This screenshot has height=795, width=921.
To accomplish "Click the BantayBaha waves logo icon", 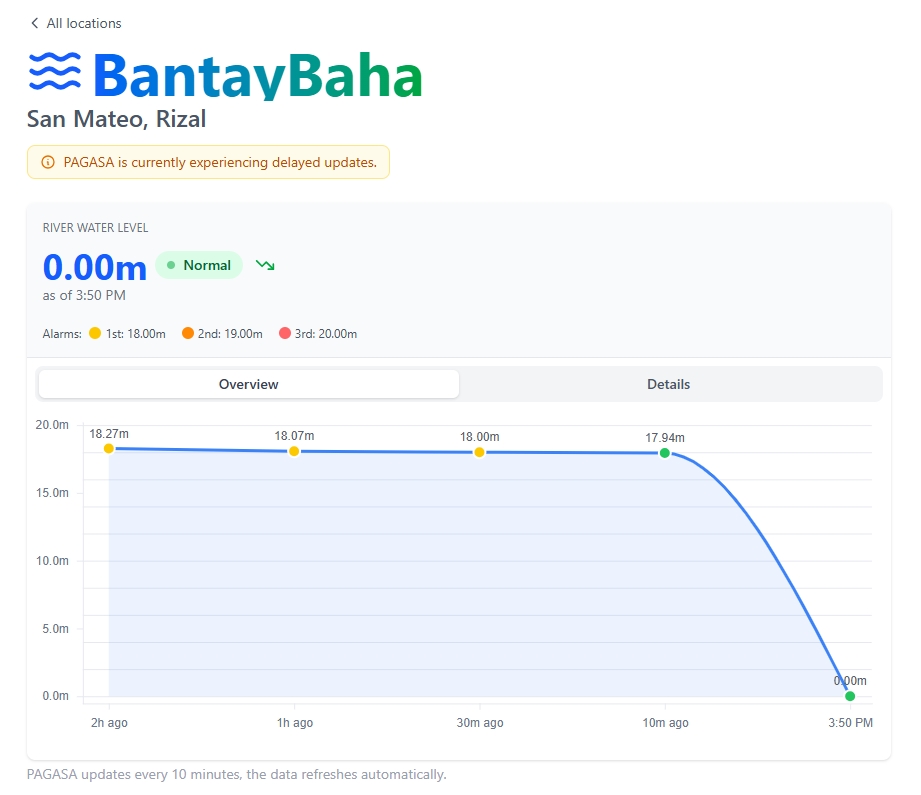I will click(55, 72).
